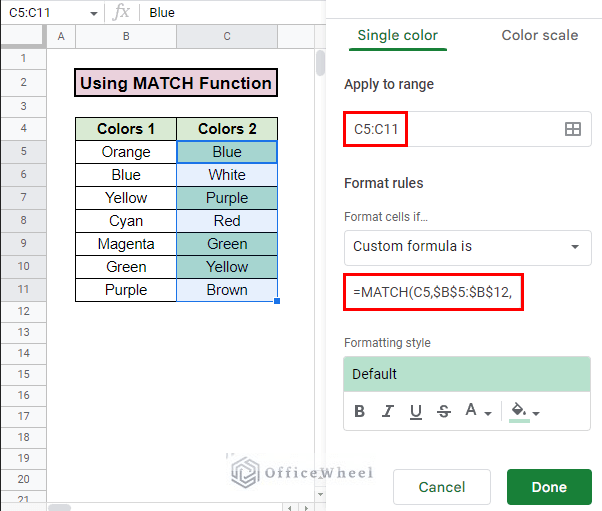The width and height of the screenshot is (602, 511).
Task: Click the Apply to range field C5:C11
Action: [x=467, y=129]
